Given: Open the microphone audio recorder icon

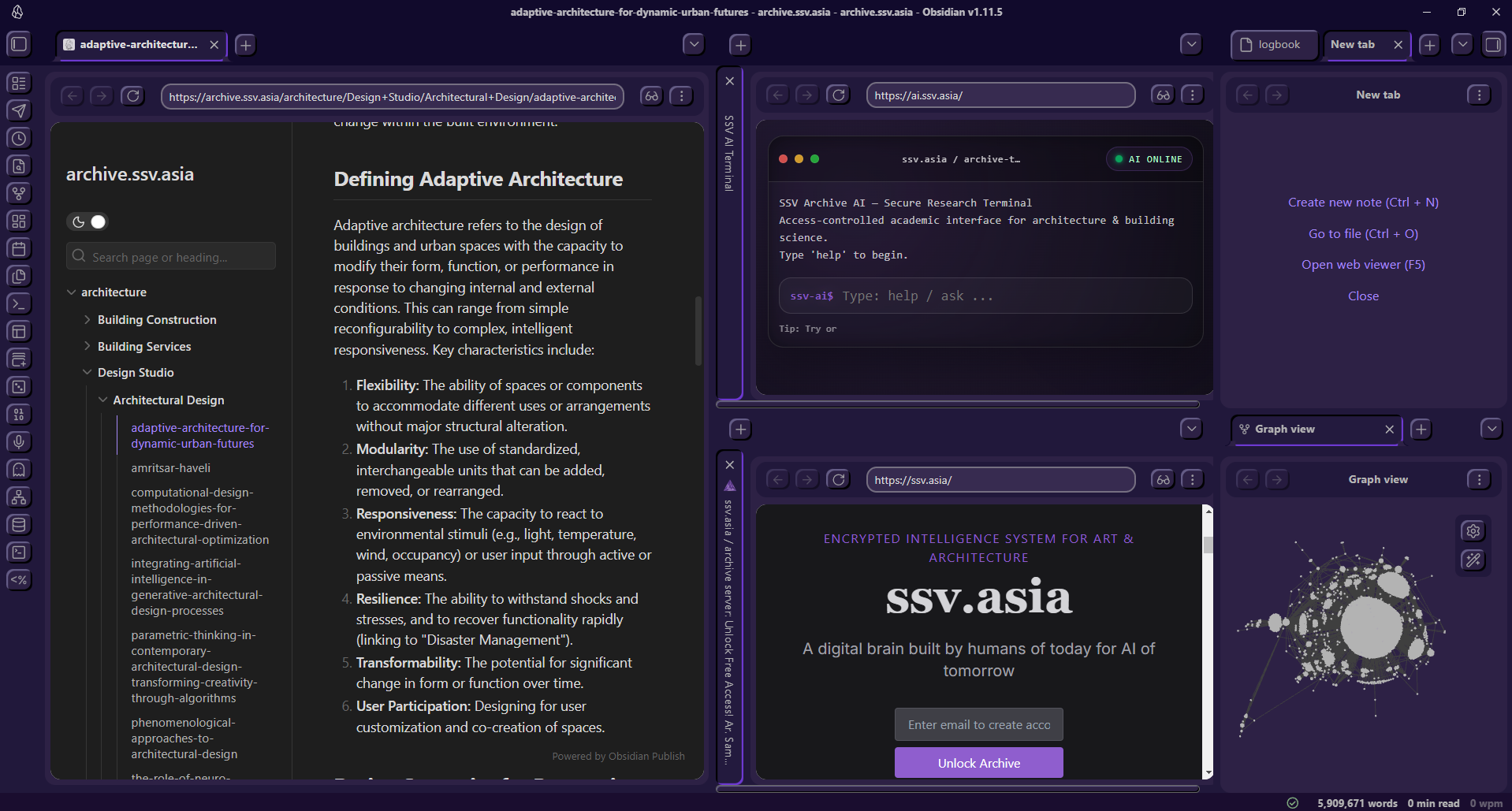Looking at the screenshot, I should tap(19, 441).
